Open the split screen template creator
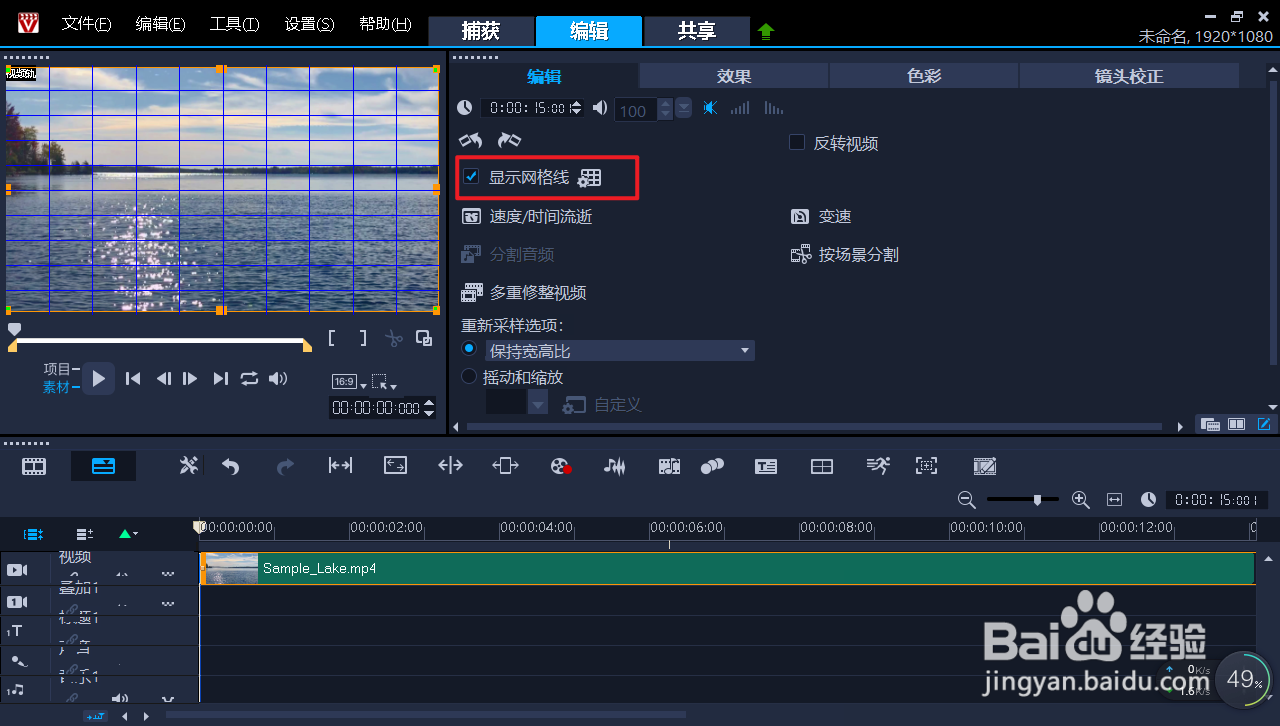The width and height of the screenshot is (1280, 726). (x=822, y=466)
